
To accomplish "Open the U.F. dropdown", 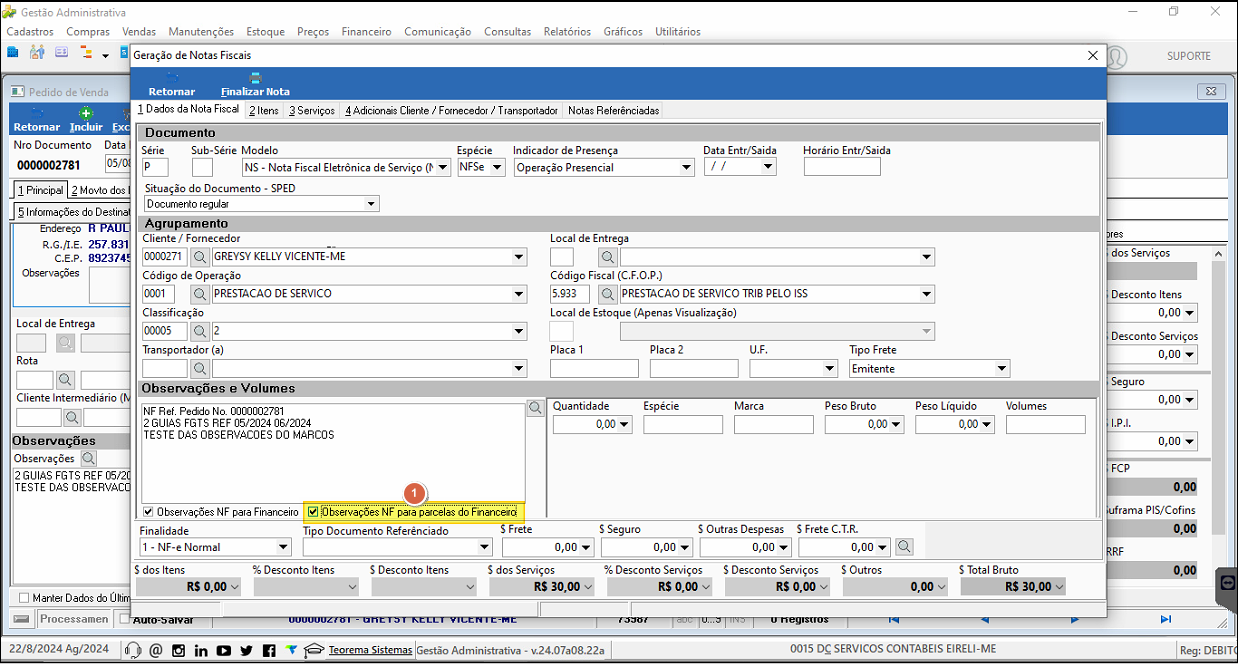I will click(x=830, y=369).
